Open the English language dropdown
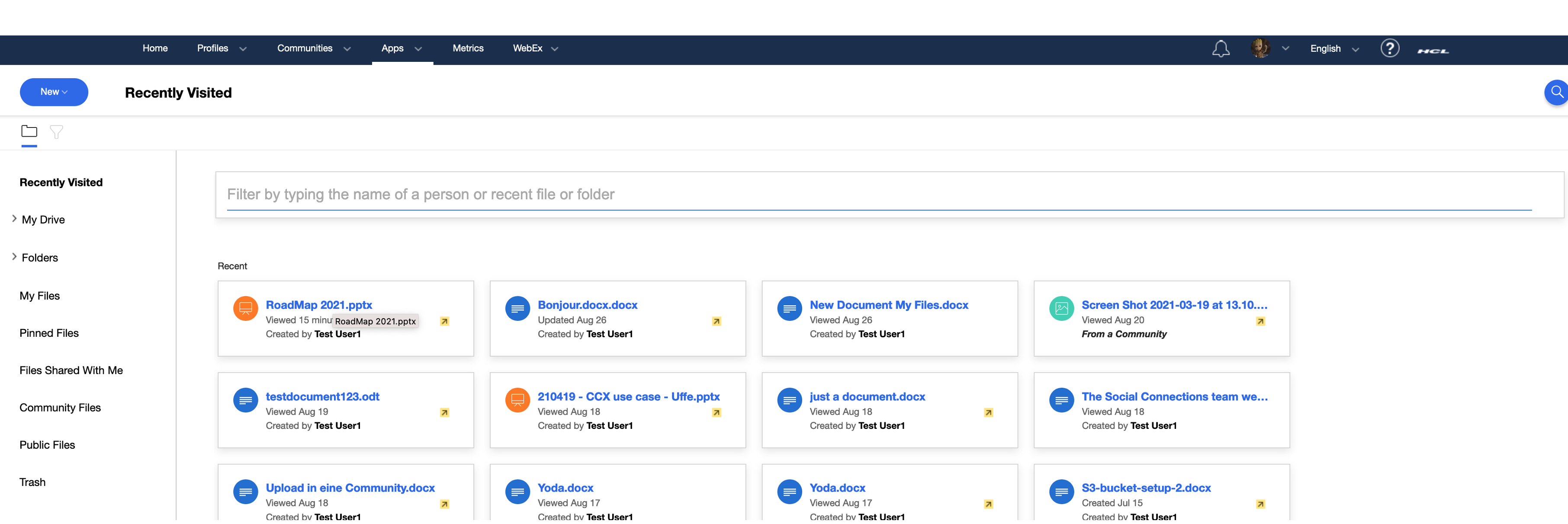This screenshot has width=1568, height=524. pos(1334,48)
